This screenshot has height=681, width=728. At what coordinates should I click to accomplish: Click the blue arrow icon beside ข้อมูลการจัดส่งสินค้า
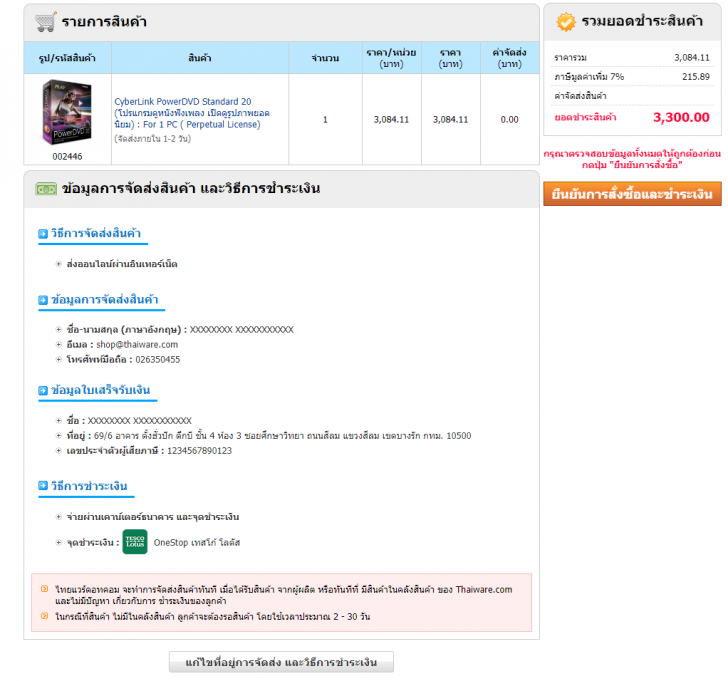43,300
